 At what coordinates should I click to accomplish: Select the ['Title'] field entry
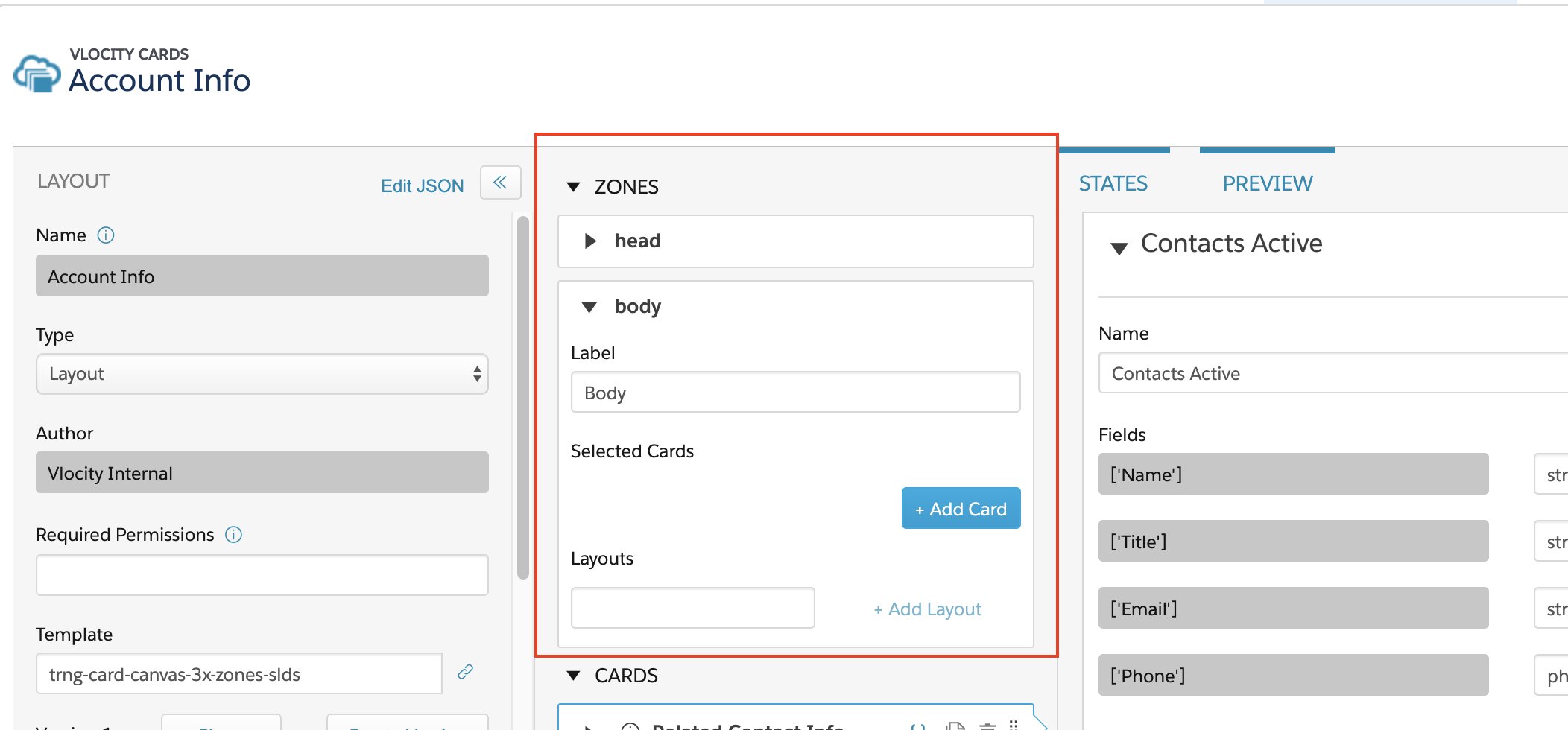[1294, 541]
